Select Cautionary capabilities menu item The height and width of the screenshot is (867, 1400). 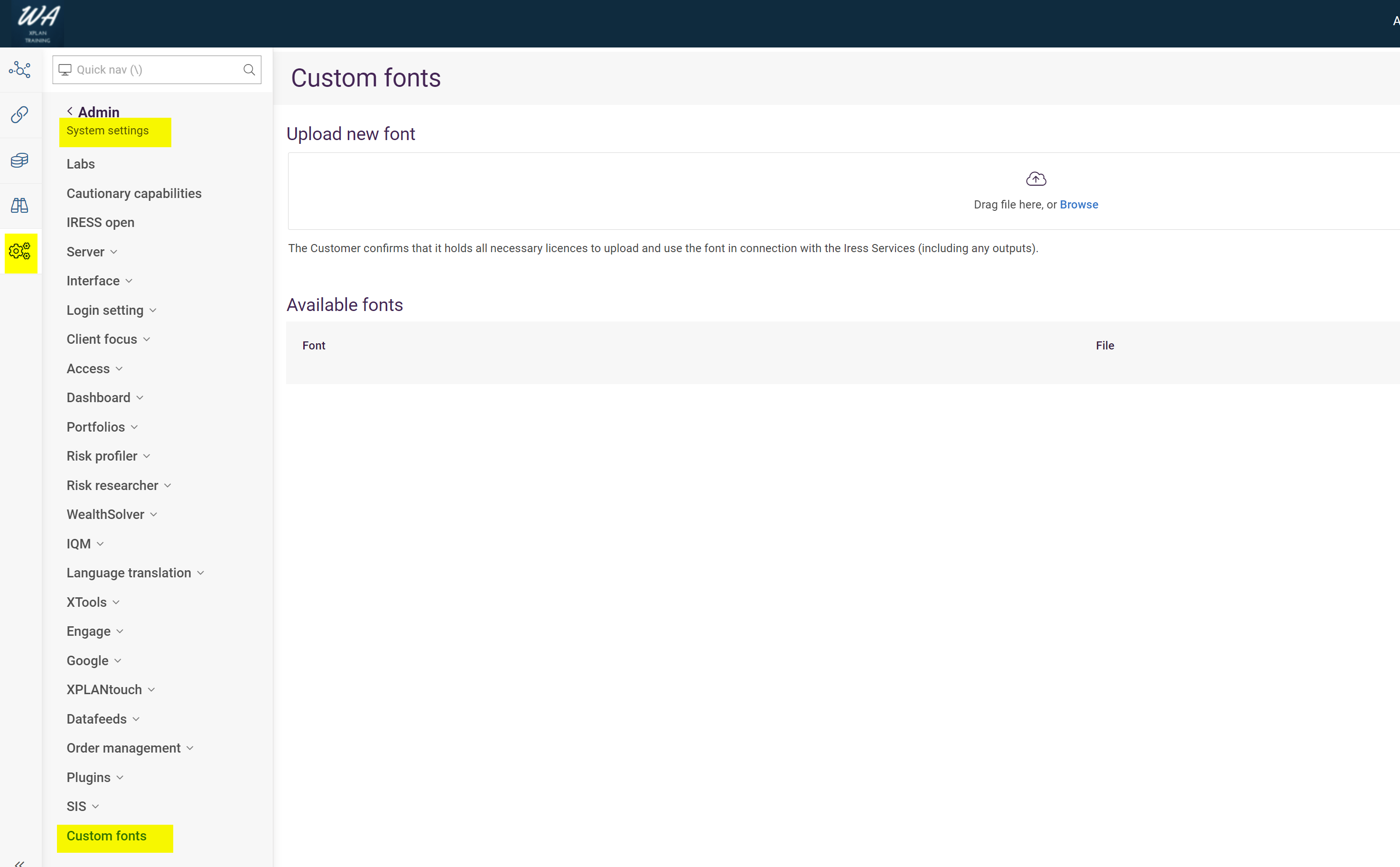tap(133, 193)
